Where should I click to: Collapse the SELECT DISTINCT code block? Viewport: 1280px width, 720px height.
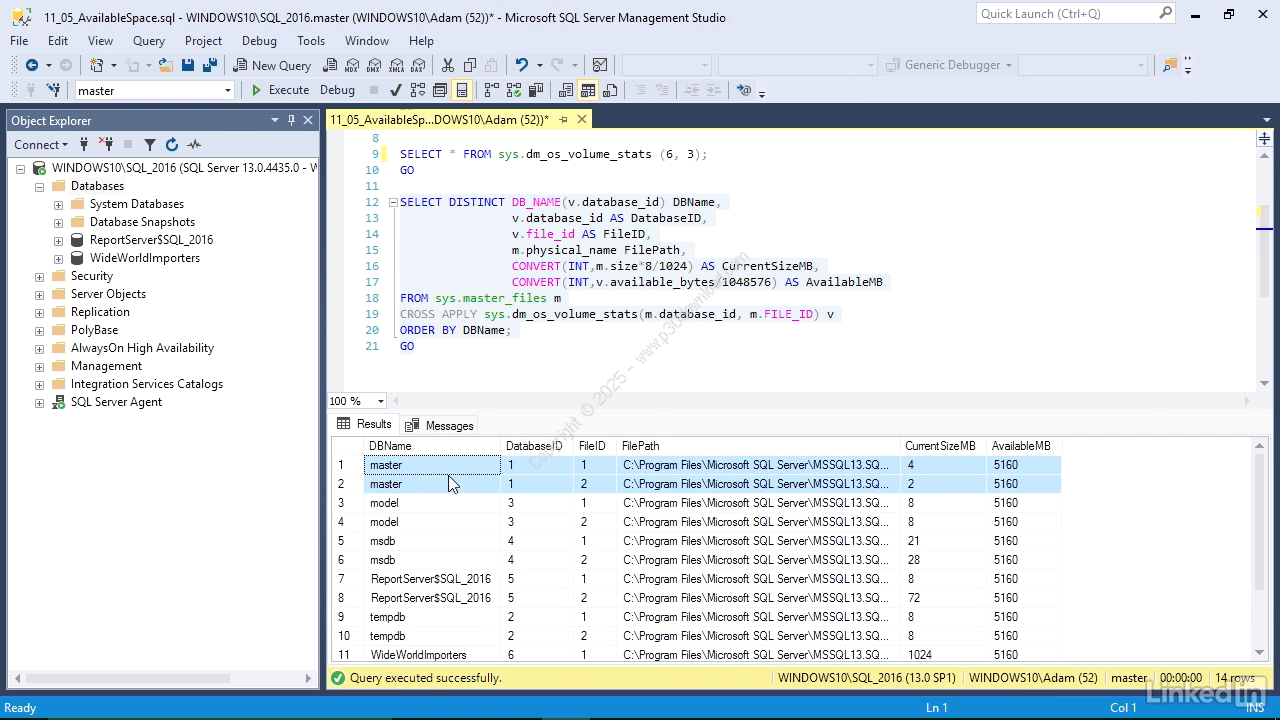click(x=393, y=202)
